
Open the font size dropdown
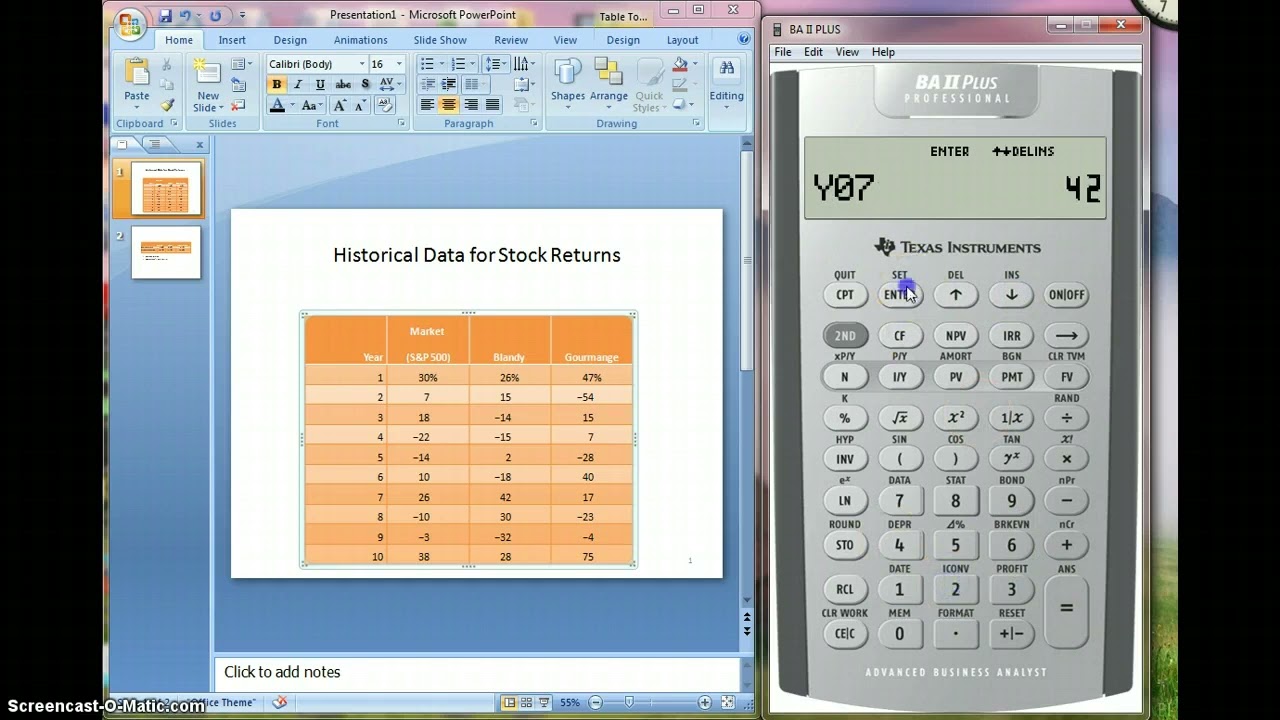[399, 64]
